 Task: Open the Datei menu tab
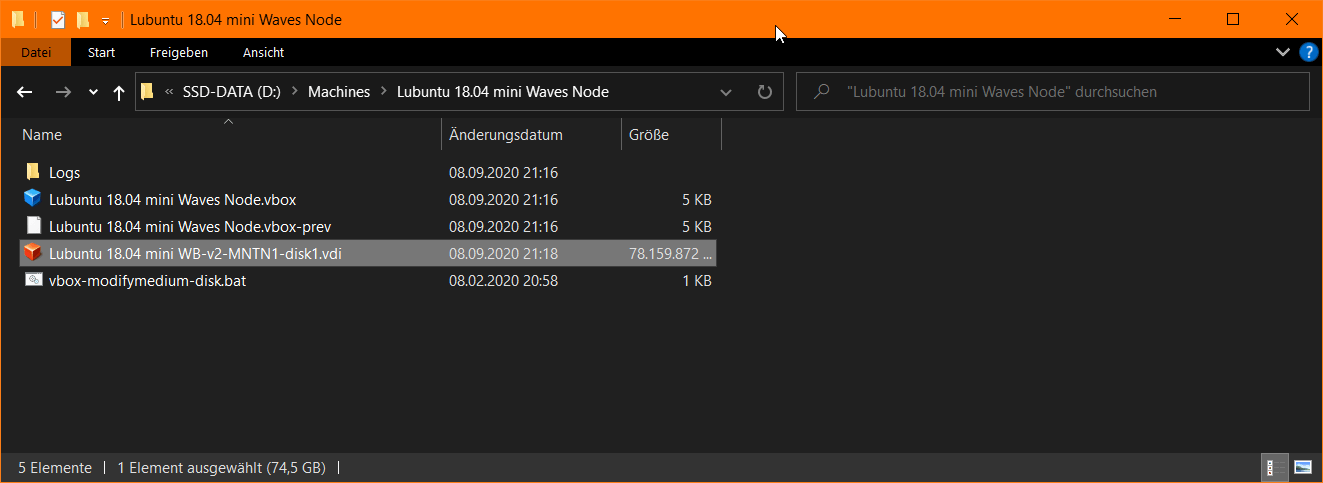click(x=36, y=52)
